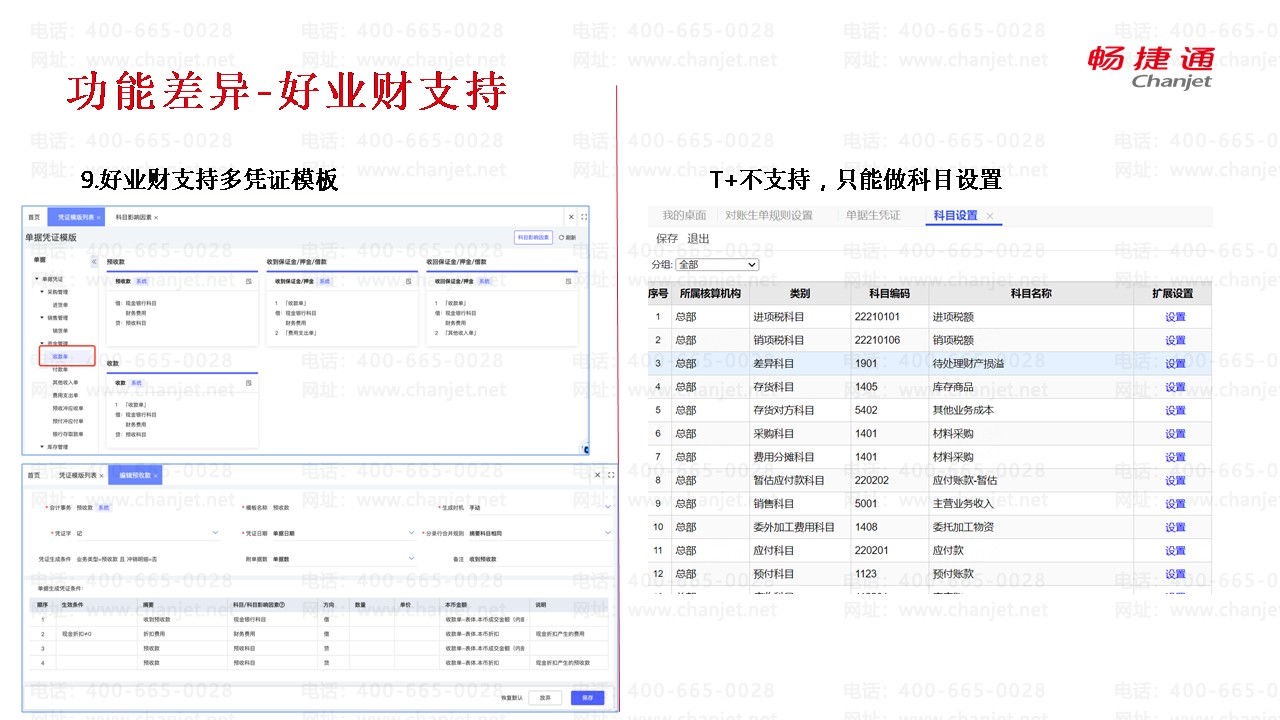Switch to the 对账生单规则设置 tab

click(x=769, y=216)
